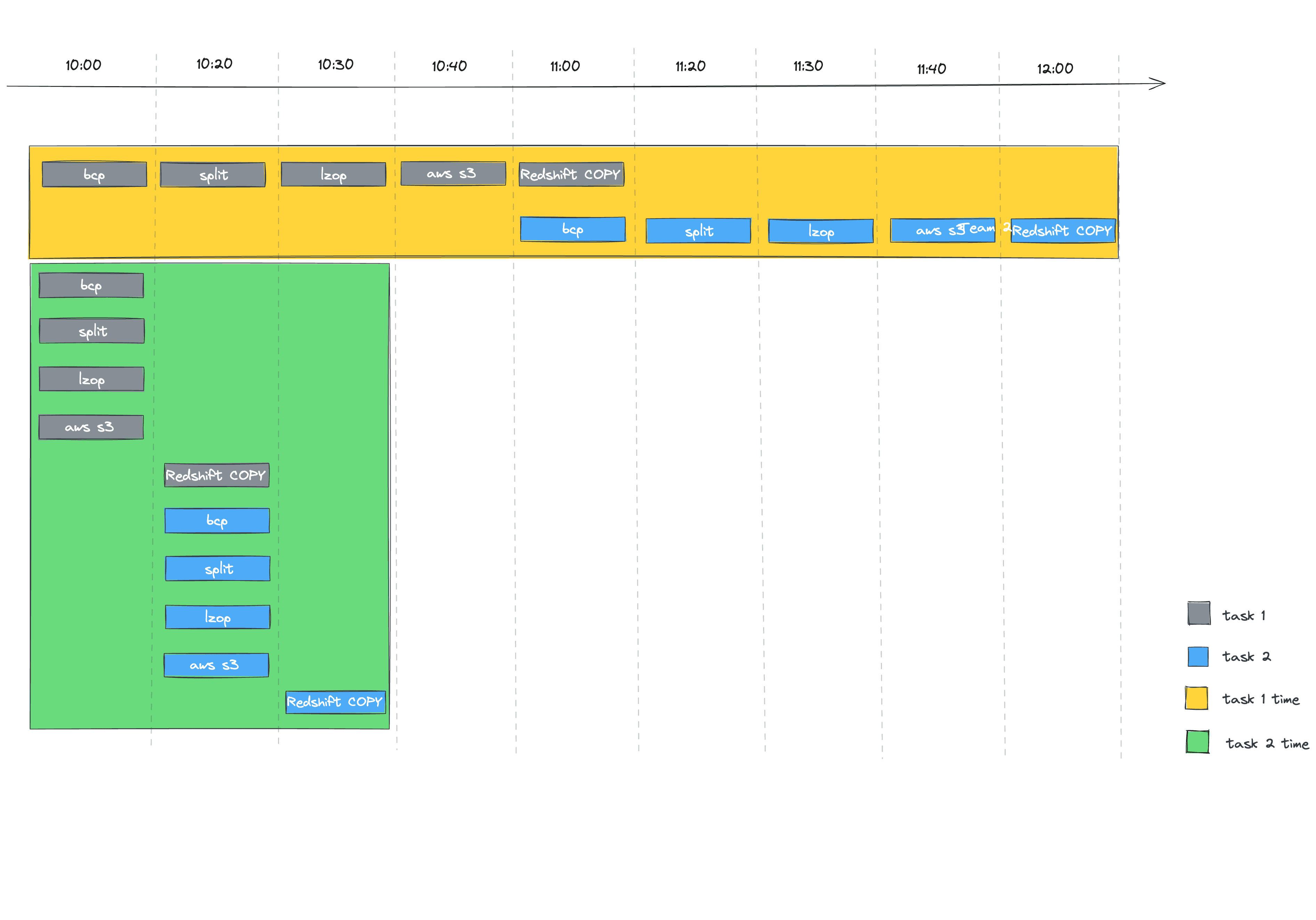Click the 12:00 time label

1055,69
